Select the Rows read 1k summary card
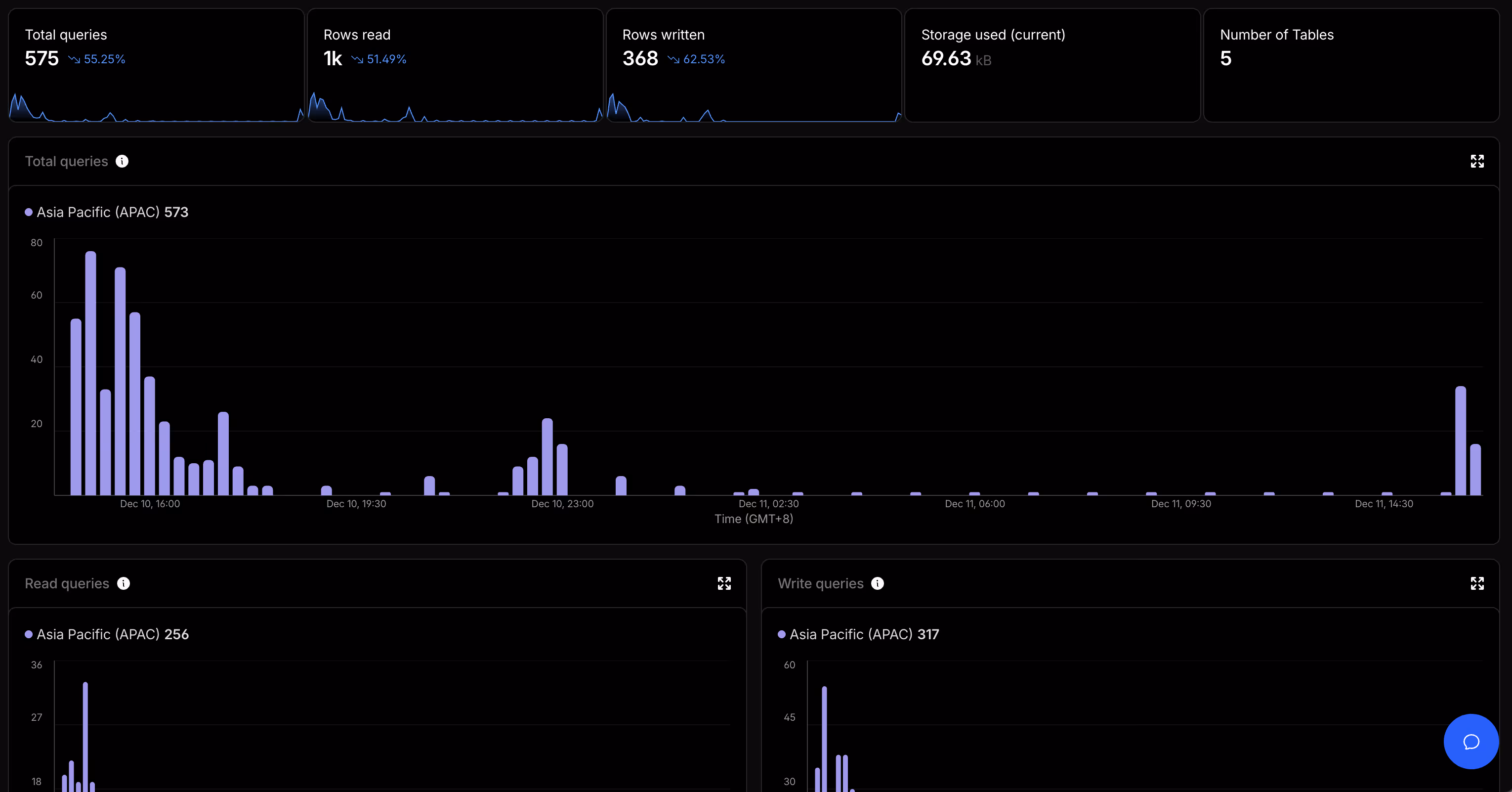This screenshot has height=792, width=1512. pos(455,65)
